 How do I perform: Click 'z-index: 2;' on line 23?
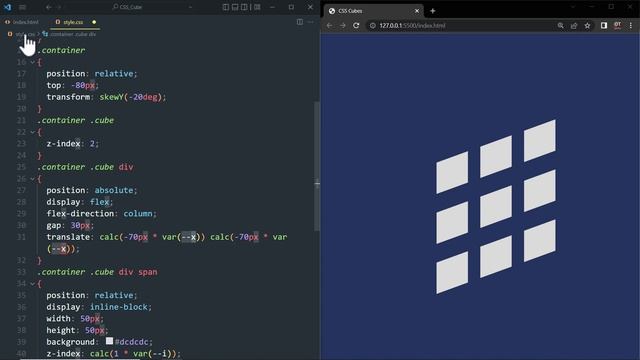click(x=73, y=144)
